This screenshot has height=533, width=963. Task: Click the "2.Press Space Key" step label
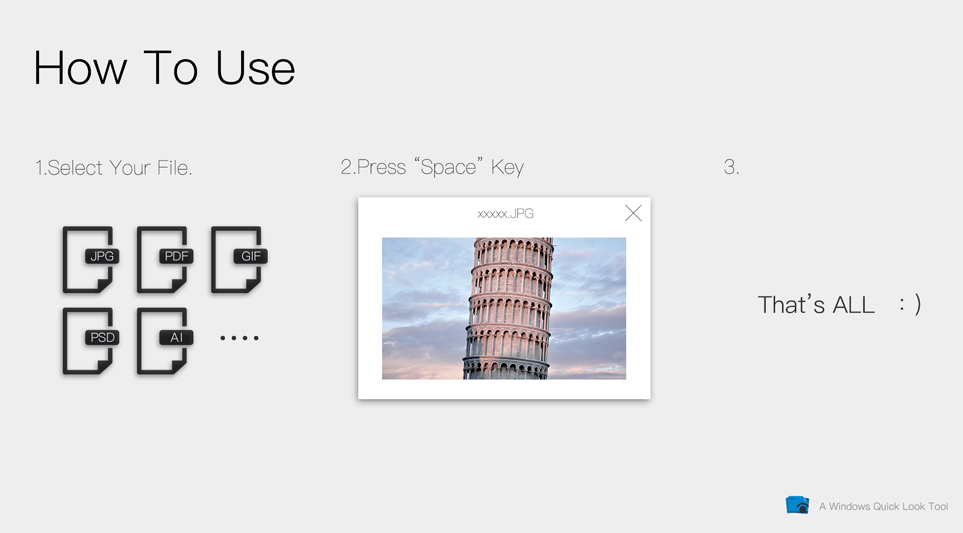click(432, 167)
